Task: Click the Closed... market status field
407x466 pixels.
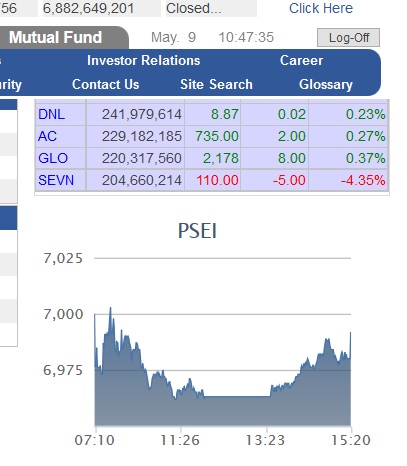Action: point(211,8)
